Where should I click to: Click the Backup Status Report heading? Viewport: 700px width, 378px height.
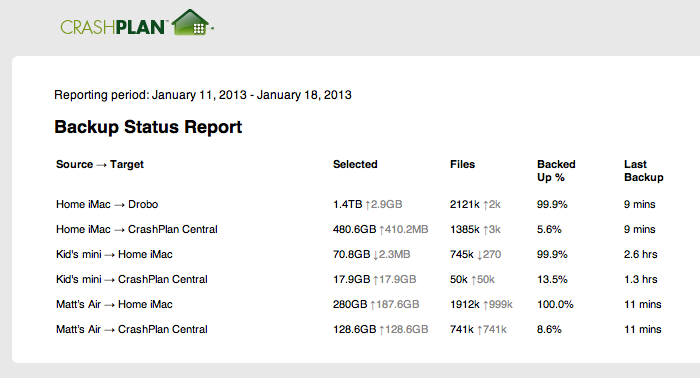[148, 127]
